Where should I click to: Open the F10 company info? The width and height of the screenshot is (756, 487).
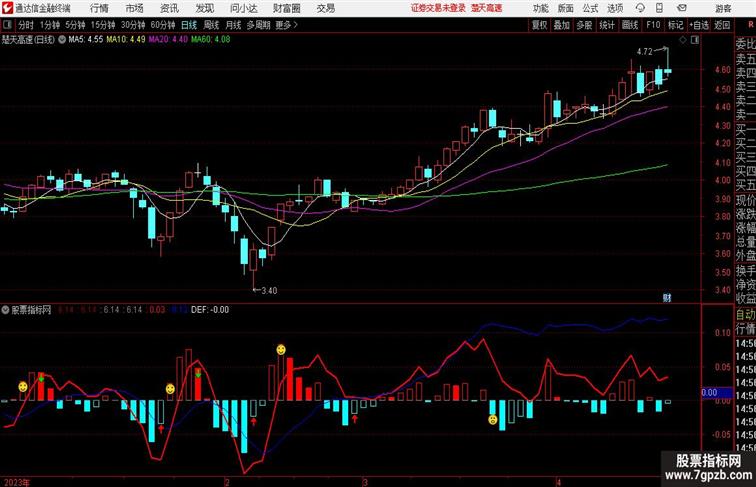tap(653, 25)
